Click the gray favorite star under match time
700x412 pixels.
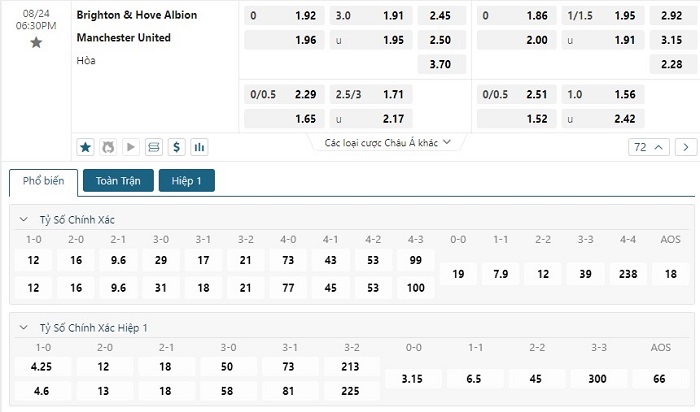pyautogui.click(x=36, y=42)
